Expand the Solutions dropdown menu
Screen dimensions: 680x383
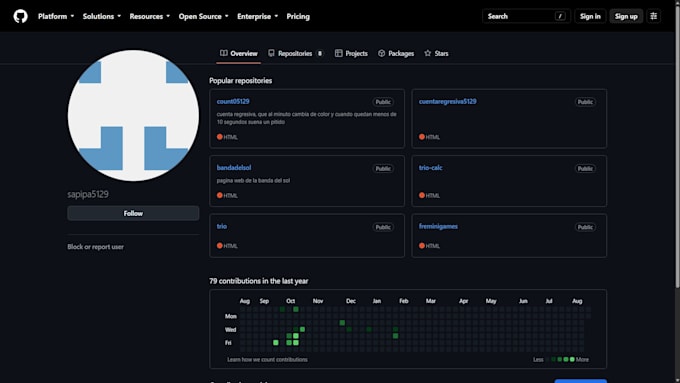coord(102,16)
